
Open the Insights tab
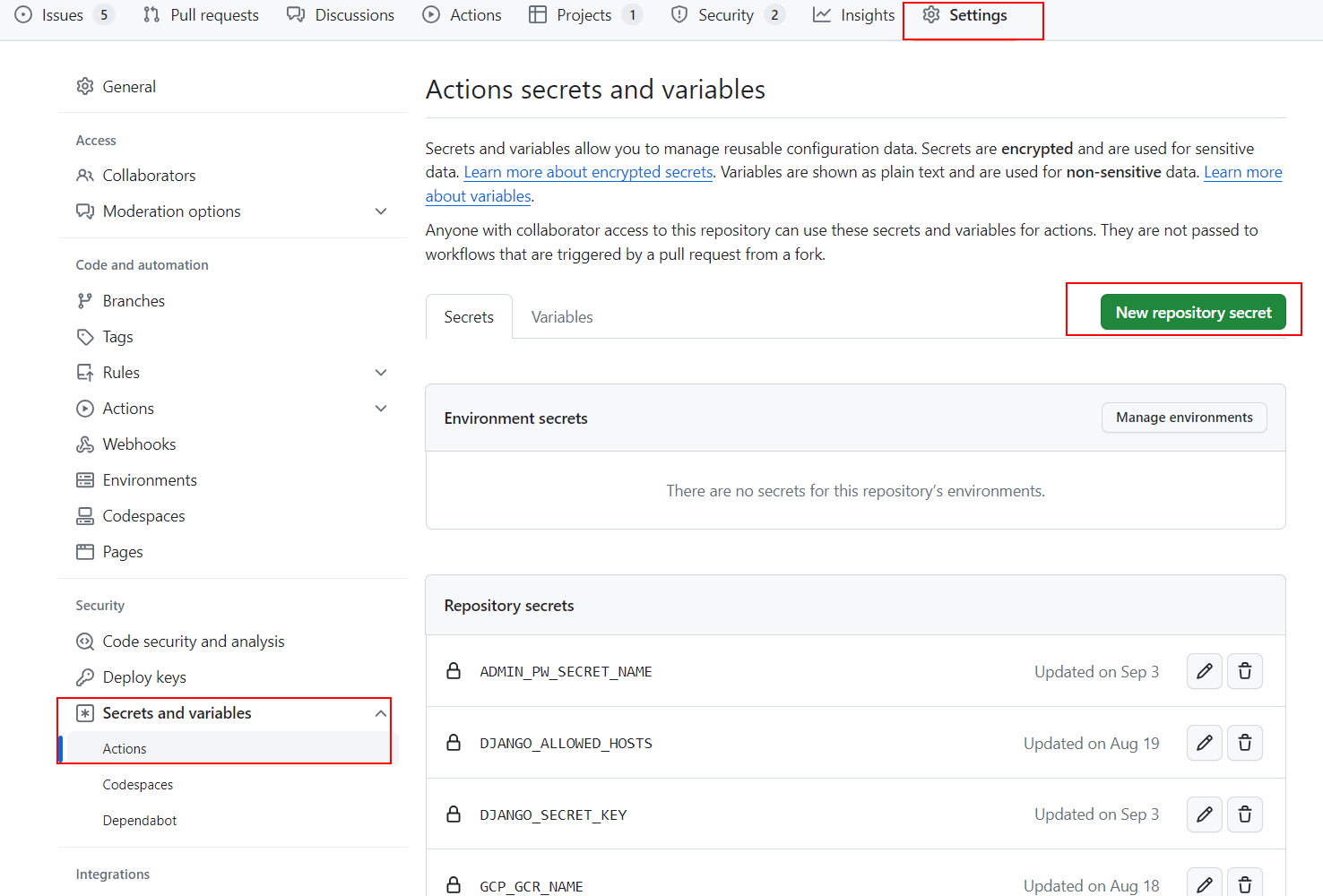click(853, 15)
